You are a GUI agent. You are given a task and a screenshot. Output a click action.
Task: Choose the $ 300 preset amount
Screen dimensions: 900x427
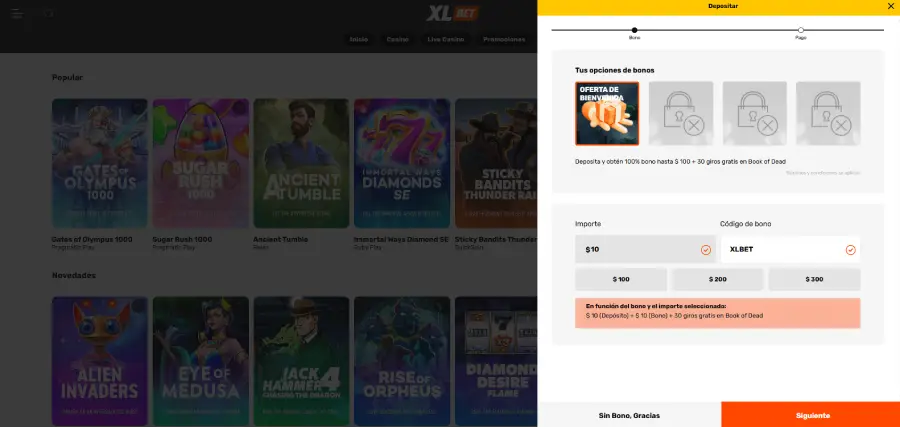coord(814,280)
